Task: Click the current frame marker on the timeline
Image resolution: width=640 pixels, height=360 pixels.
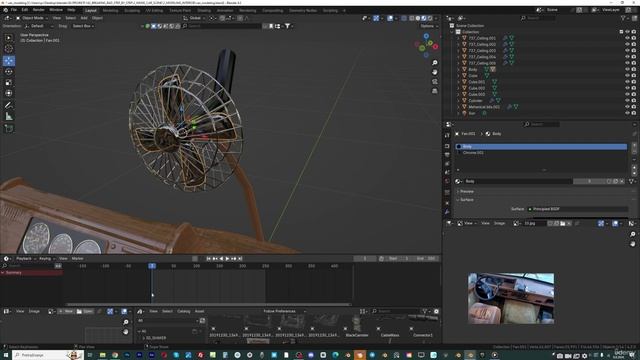Action: (x=152, y=266)
